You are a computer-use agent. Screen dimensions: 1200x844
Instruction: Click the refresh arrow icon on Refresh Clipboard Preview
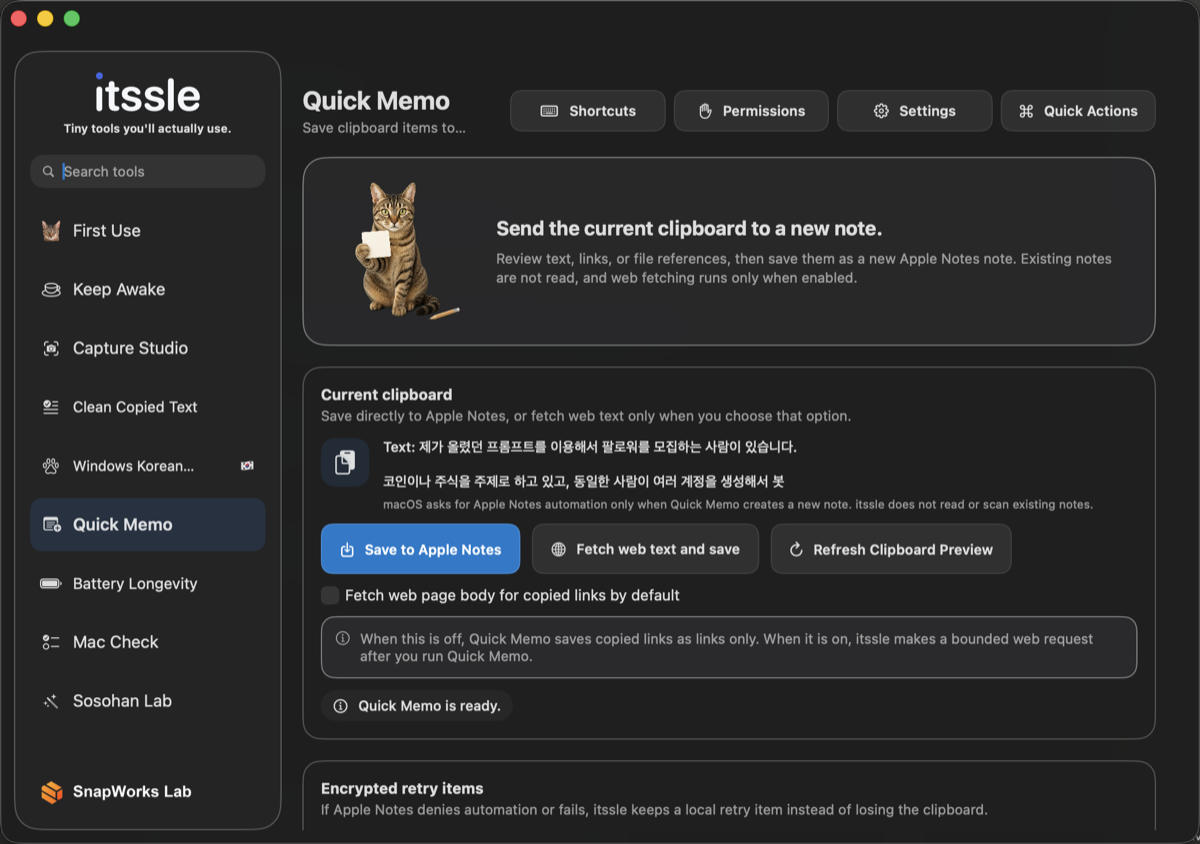796,550
